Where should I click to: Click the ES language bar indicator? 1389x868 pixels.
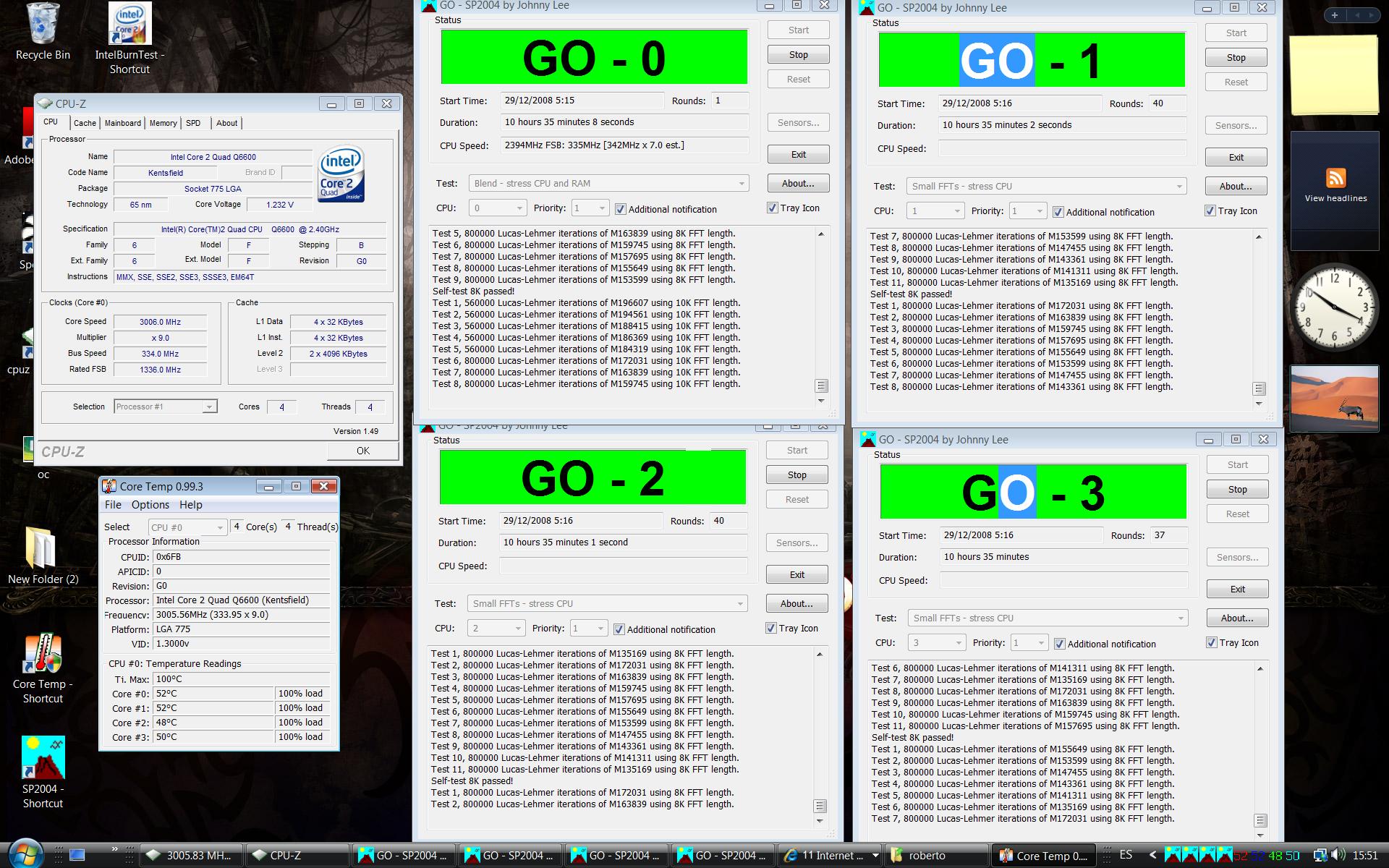tap(1126, 855)
